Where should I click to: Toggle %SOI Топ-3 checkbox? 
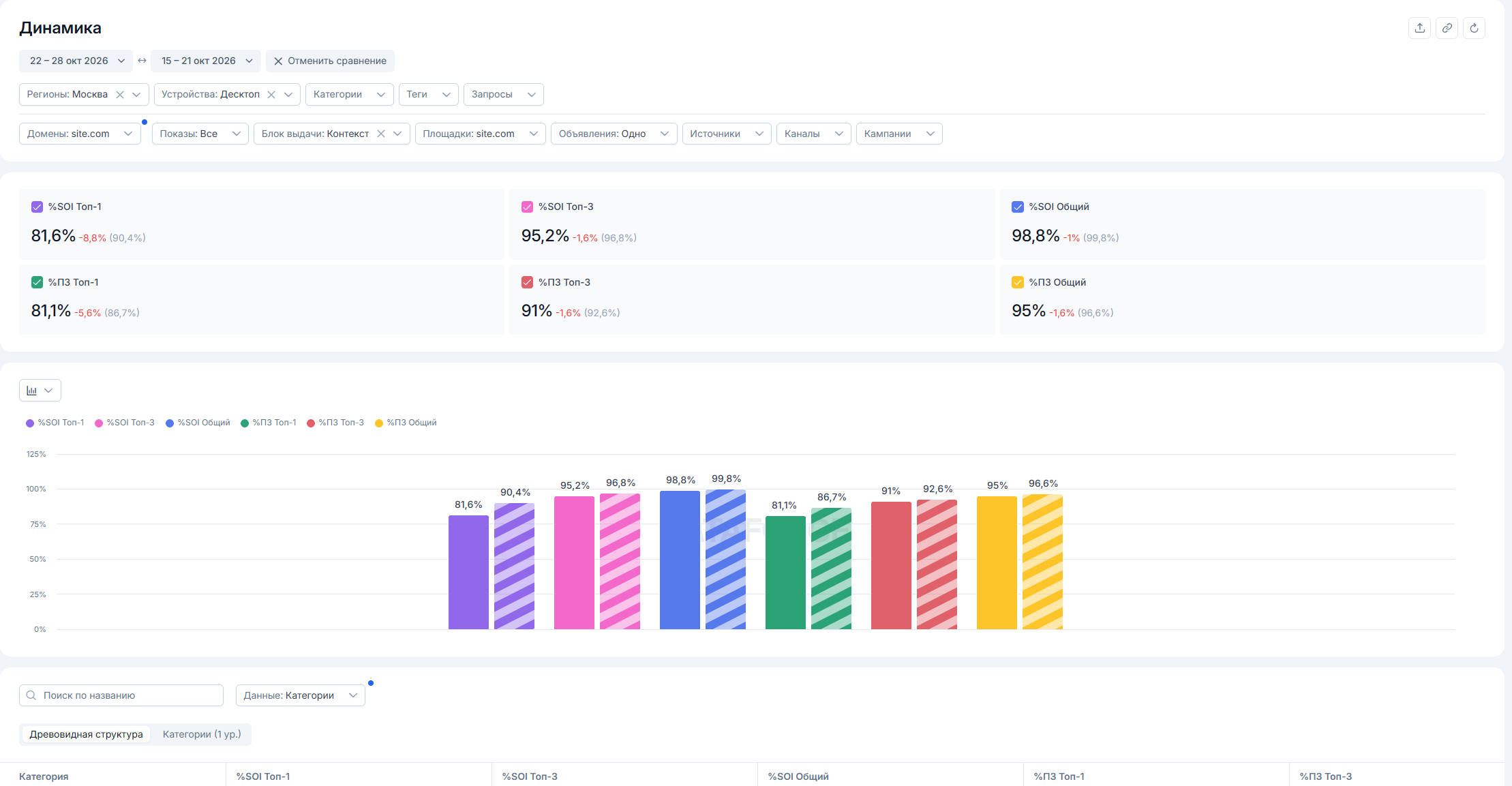[527, 207]
